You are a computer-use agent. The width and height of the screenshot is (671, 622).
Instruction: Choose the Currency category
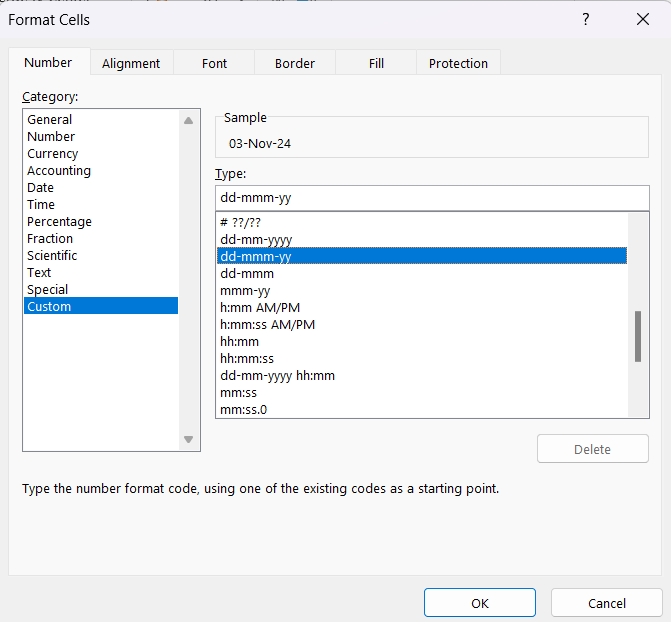(x=101, y=153)
